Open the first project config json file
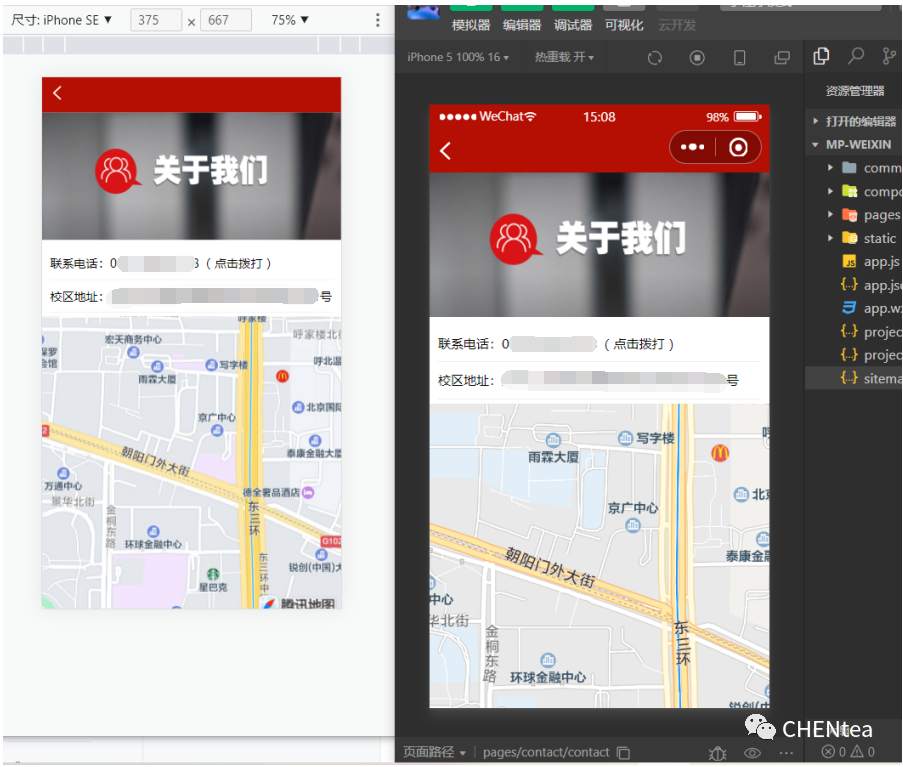Viewport: 903px width, 767px height. coord(871,332)
